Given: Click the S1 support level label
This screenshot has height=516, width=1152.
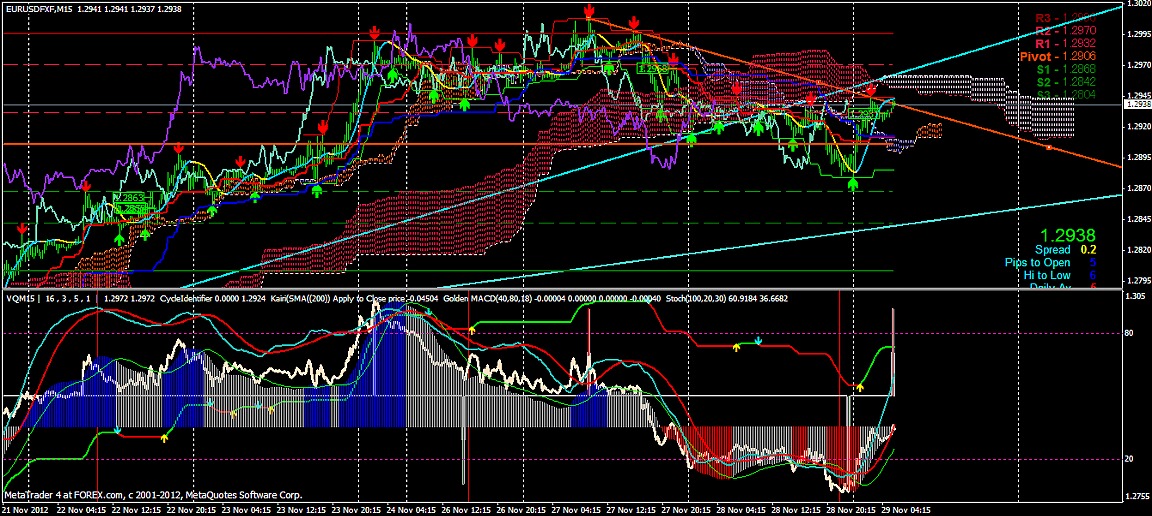Looking at the screenshot, I should click(x=1066, y=69).
